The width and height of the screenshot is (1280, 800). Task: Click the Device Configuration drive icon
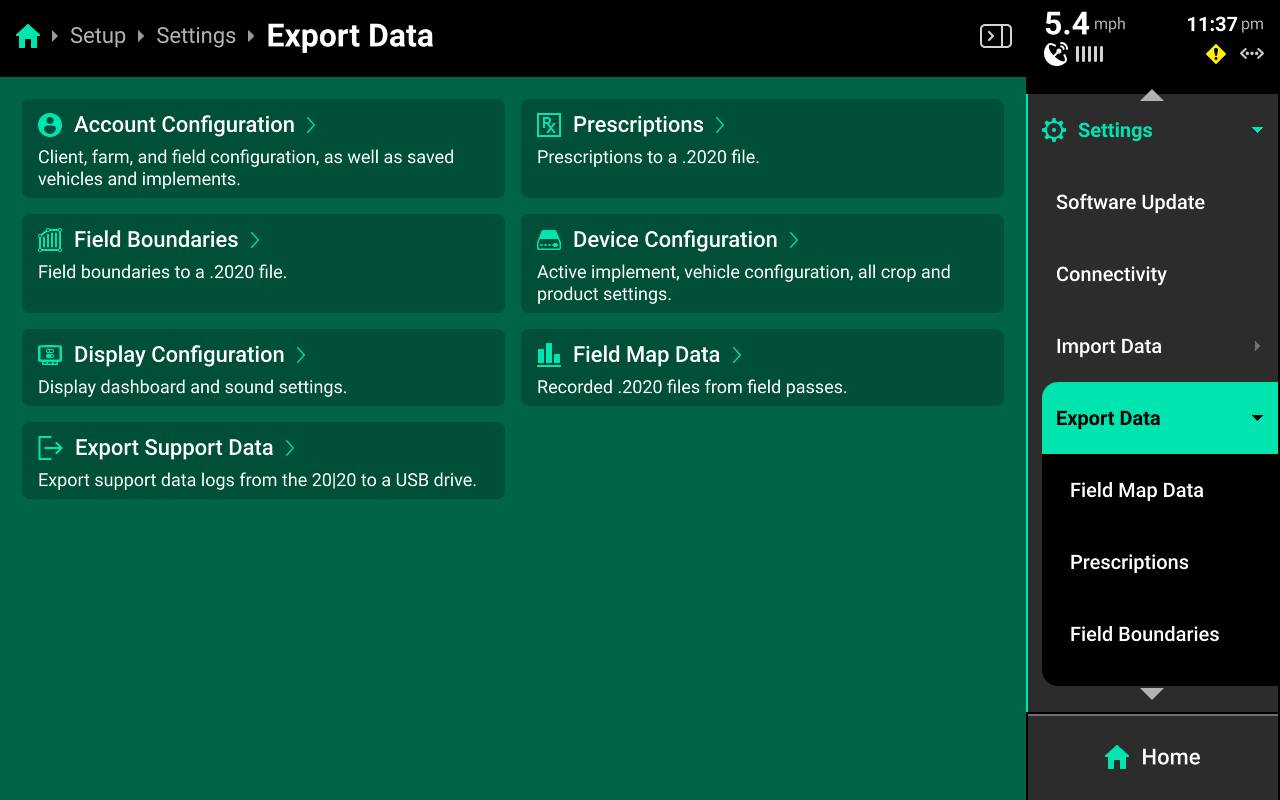tap(549, 240)
